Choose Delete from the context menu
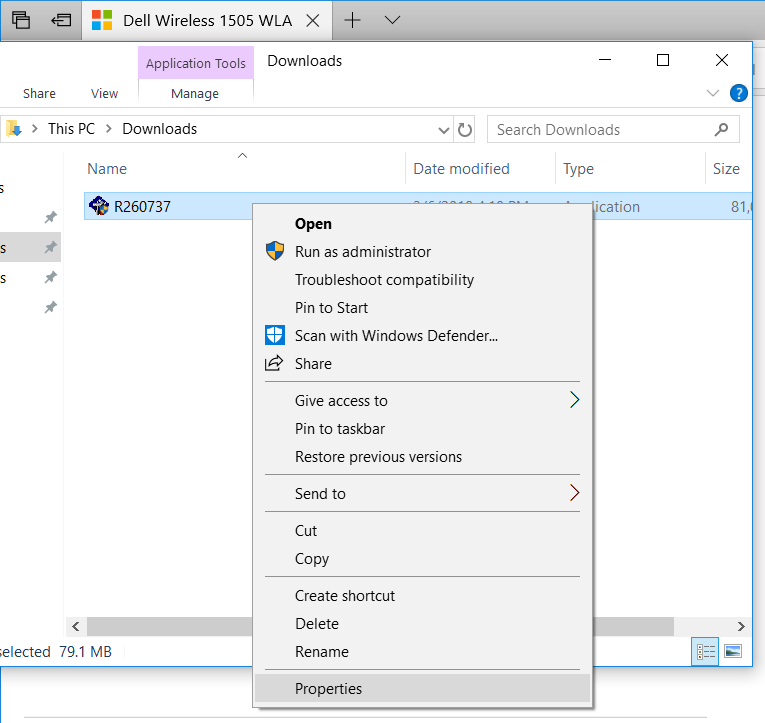 coord(422,624)
